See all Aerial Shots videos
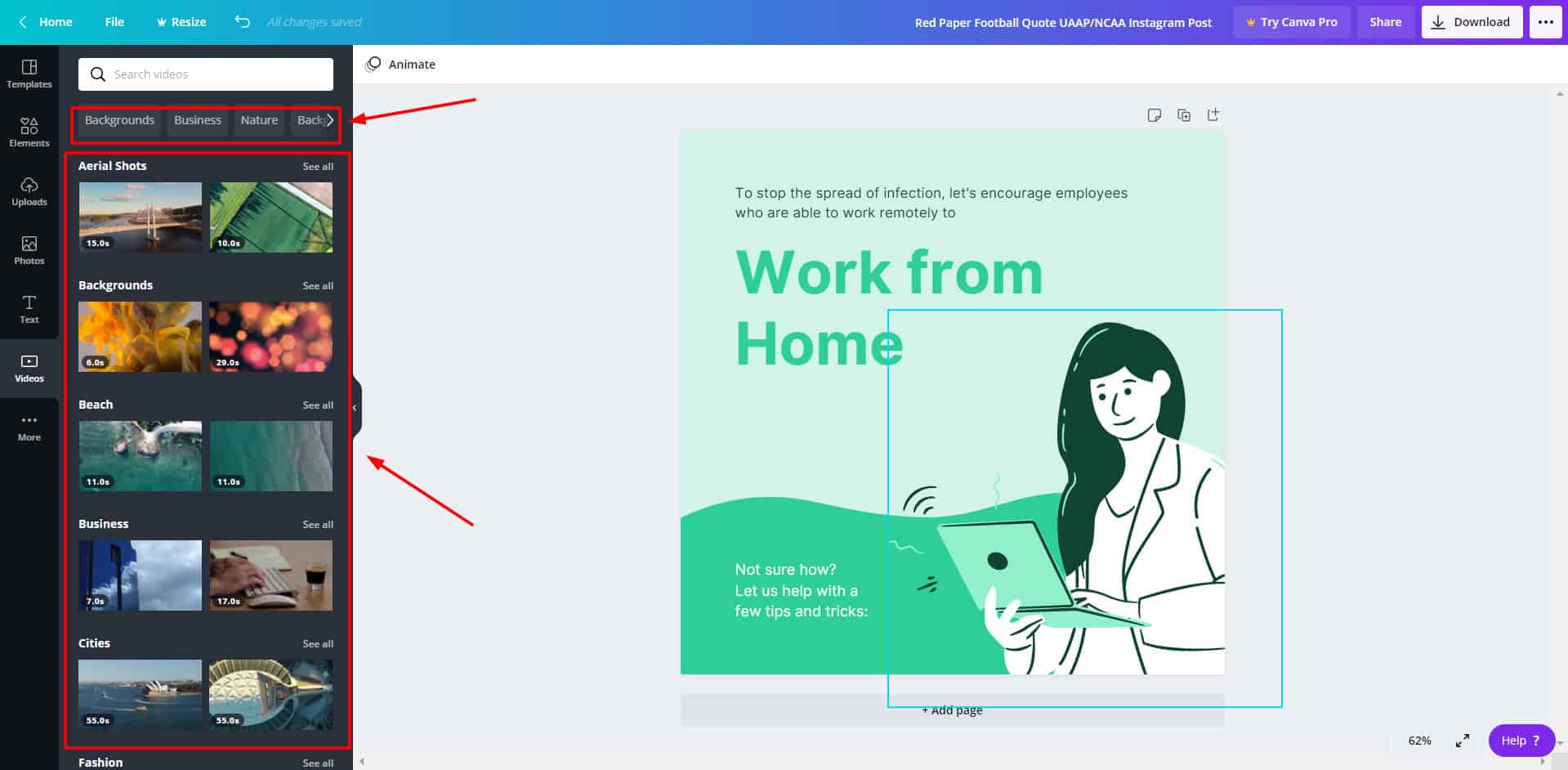1568x770 pixels. click(318, 167)
